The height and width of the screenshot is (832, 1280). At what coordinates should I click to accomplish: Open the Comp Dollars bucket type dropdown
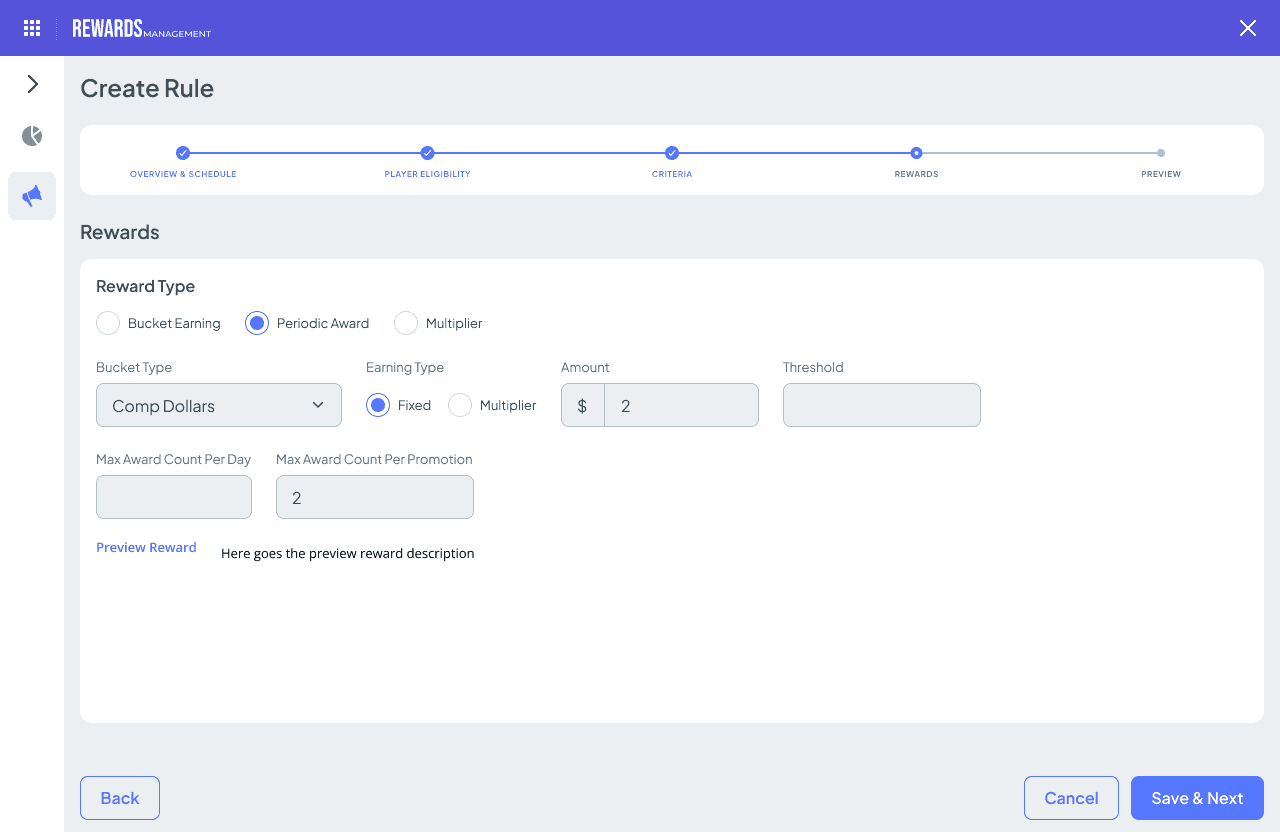[x=218, y=405]
